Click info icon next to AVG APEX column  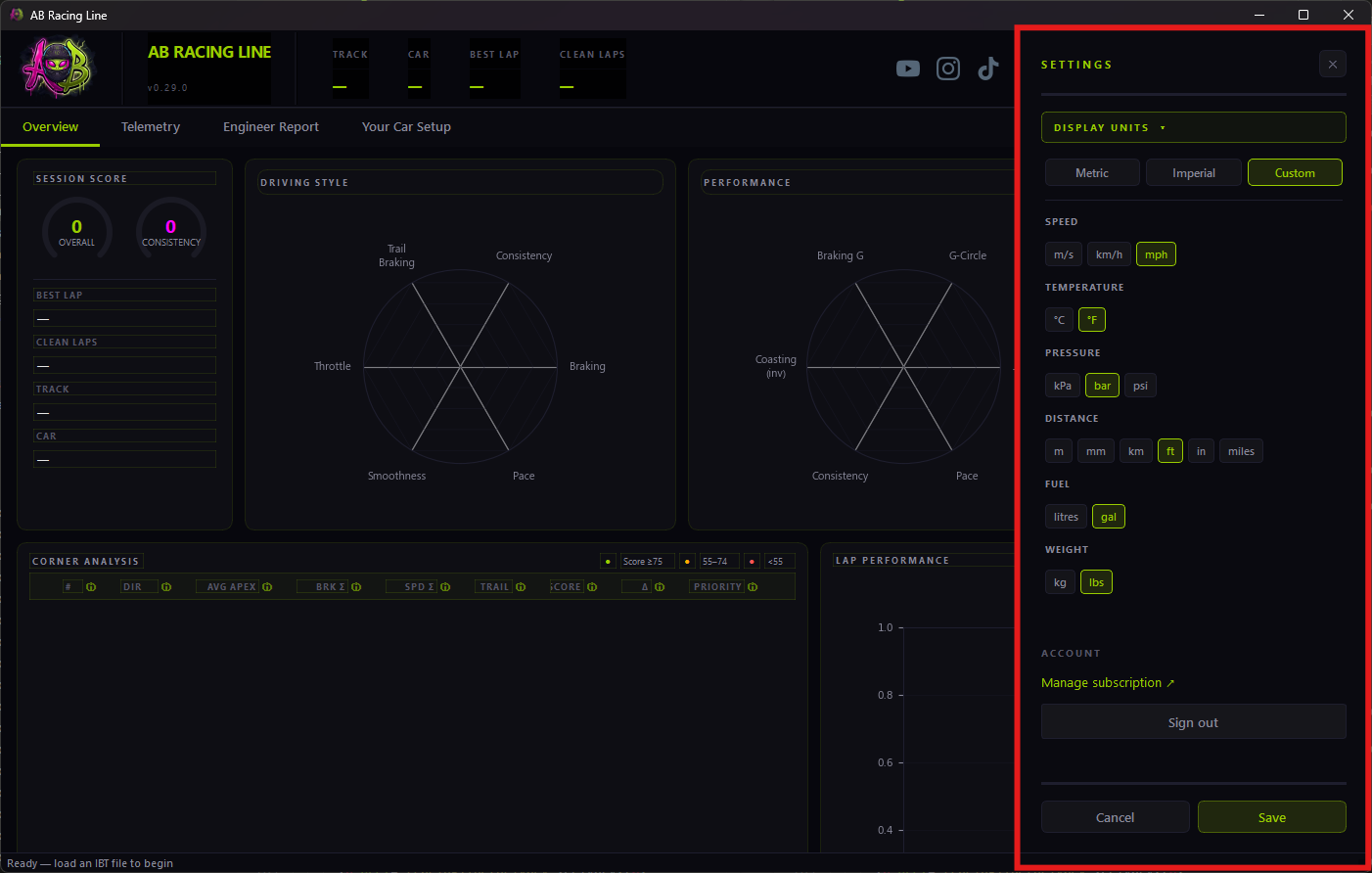tap(267, 587)
